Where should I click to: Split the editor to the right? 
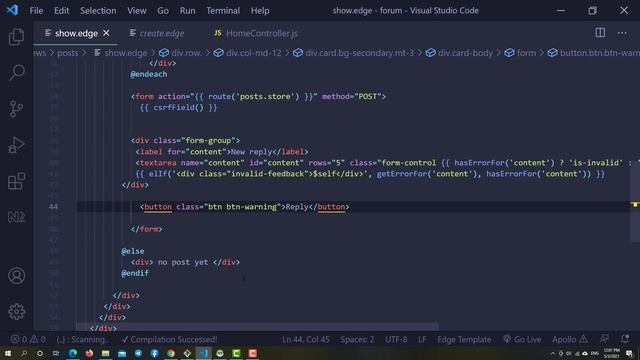tap(600, 33)
